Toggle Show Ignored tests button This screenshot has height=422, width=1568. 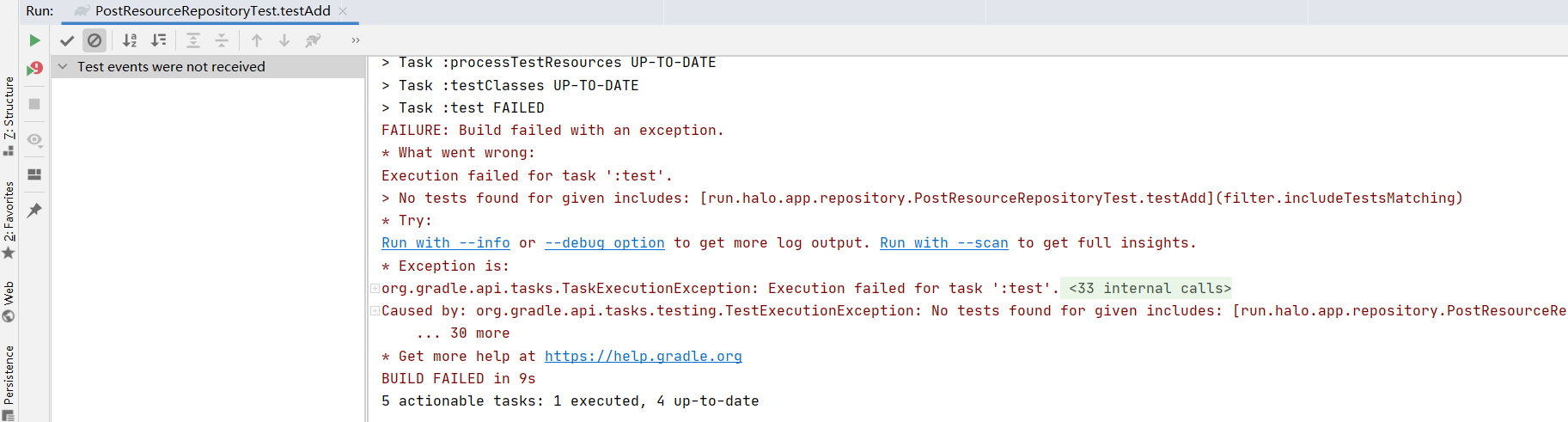tap(95, 40)
